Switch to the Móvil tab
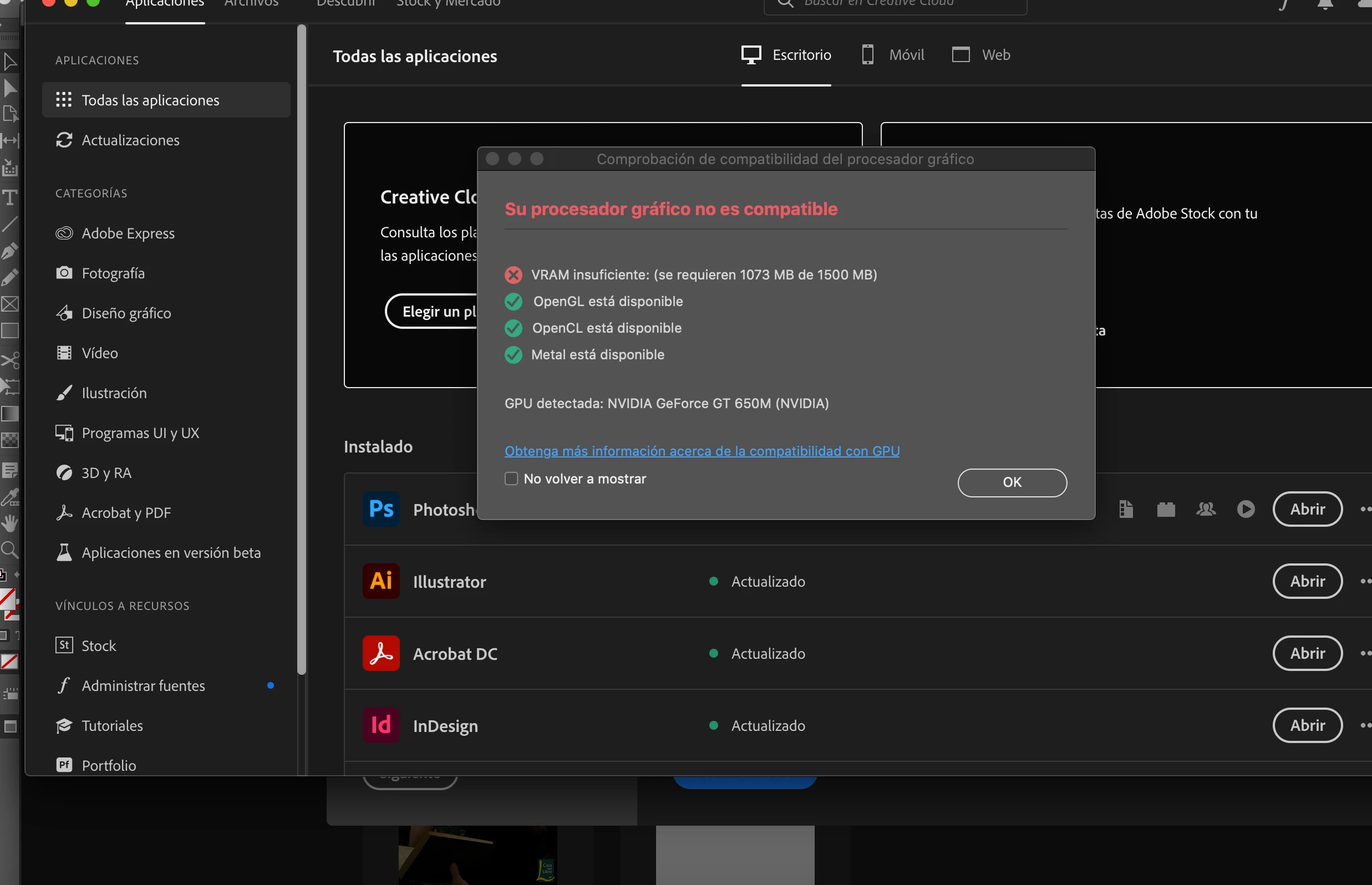Screen dimensions: 1372x885 893,55
